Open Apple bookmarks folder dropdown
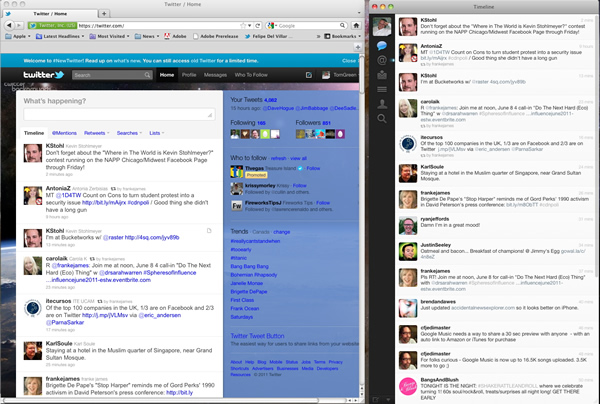The width and height of the screenshot is (600, 404). click(x=18, y=36)
